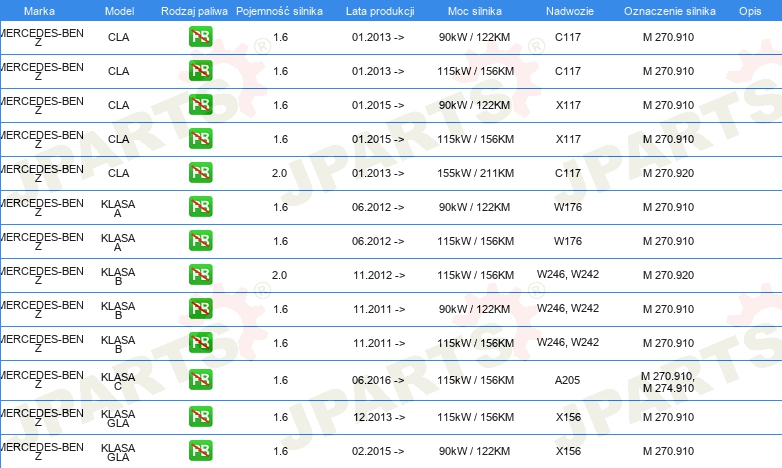Select the 155kW / 211KM power cell
This screenshot has width=782, height=468.
coord(475,173)
